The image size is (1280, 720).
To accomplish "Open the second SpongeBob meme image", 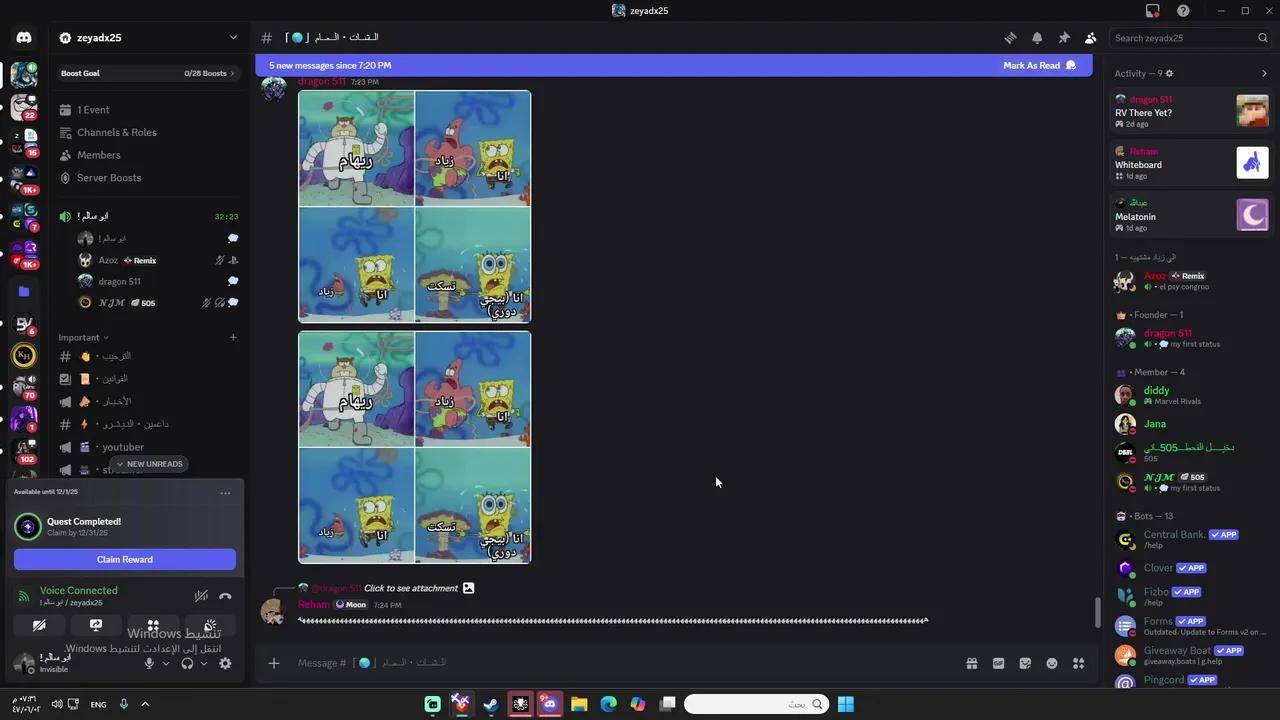I will tap(415, 448).
